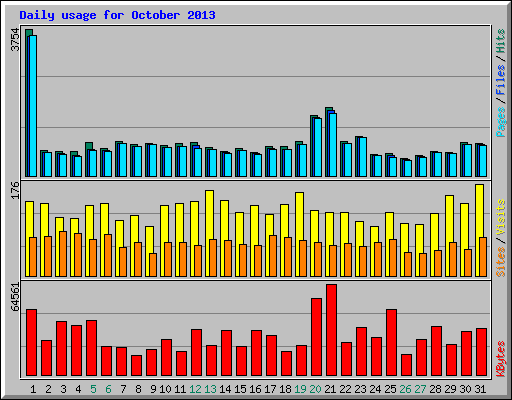Image resolution: width=512 pixels, height=400 pixels.
Task: Click the day 1 red KBytes bar
Action: point(31,342)
